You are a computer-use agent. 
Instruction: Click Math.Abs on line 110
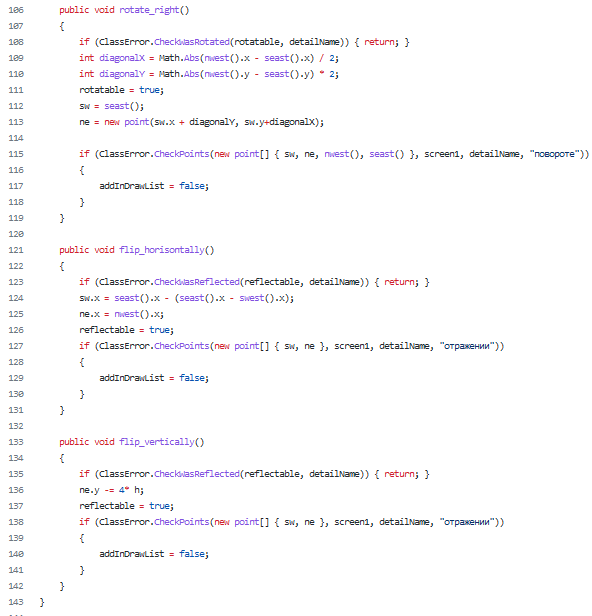pyautogui.click(x=179, y=74)
